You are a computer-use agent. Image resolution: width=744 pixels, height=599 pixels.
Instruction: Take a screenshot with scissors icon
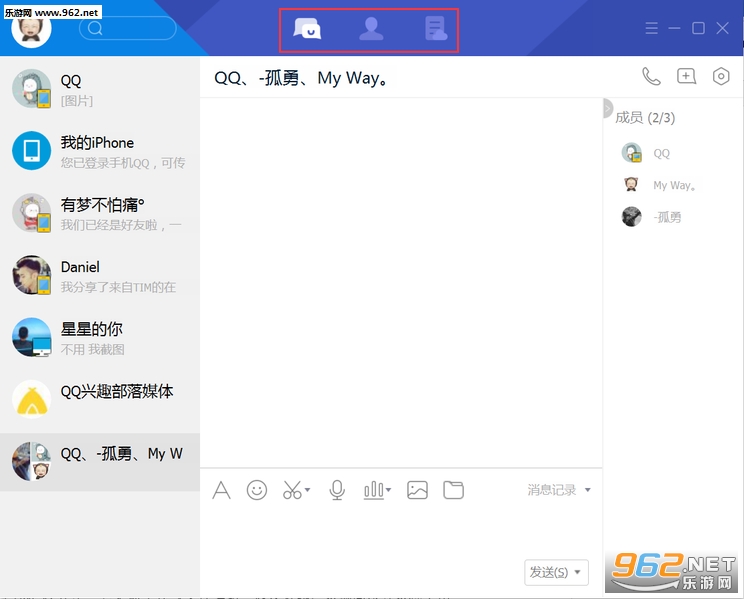[x=292, y=490]
